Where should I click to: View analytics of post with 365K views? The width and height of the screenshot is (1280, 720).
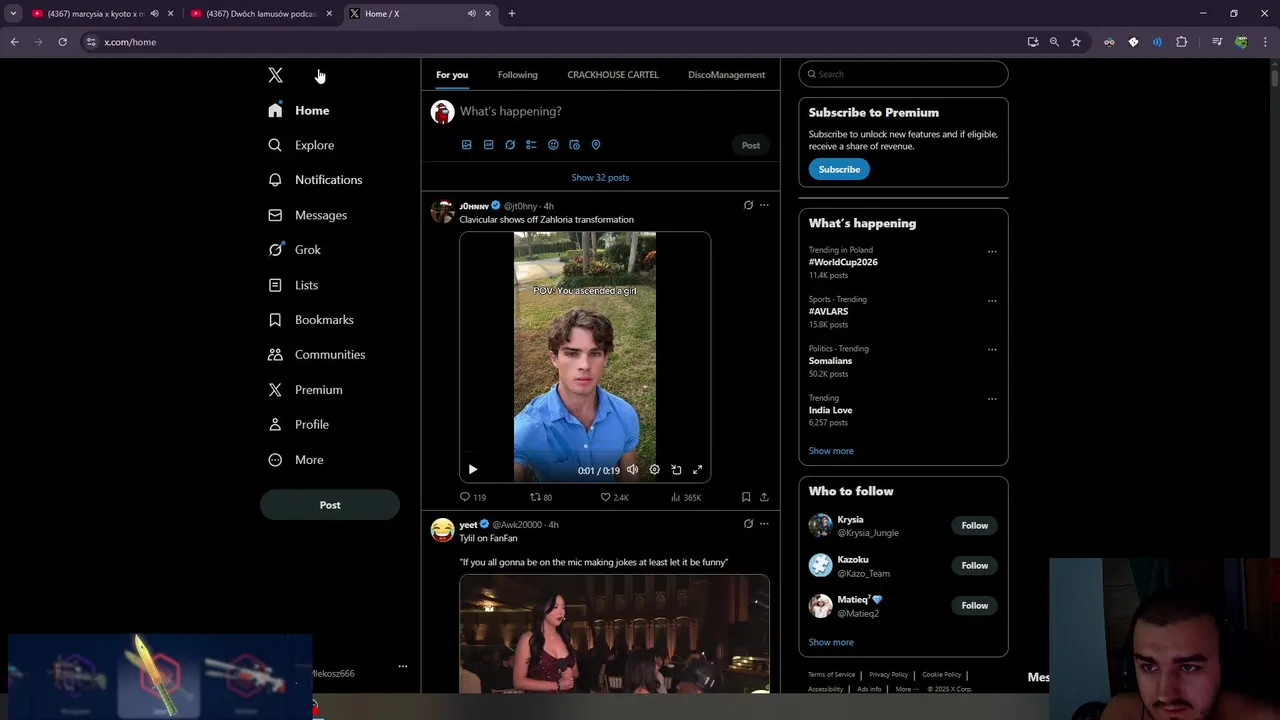(686, 497)
